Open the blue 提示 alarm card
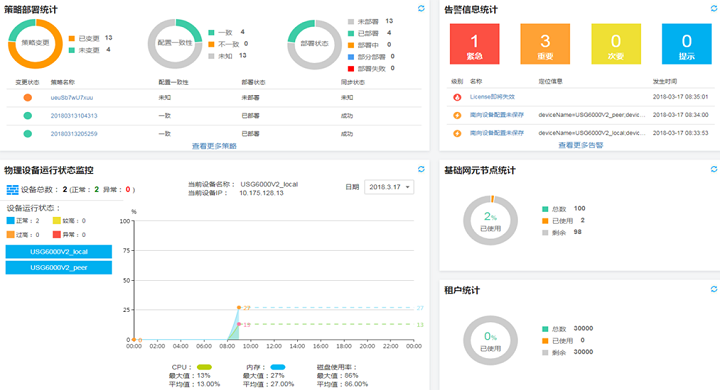 (x=686, y=44)
